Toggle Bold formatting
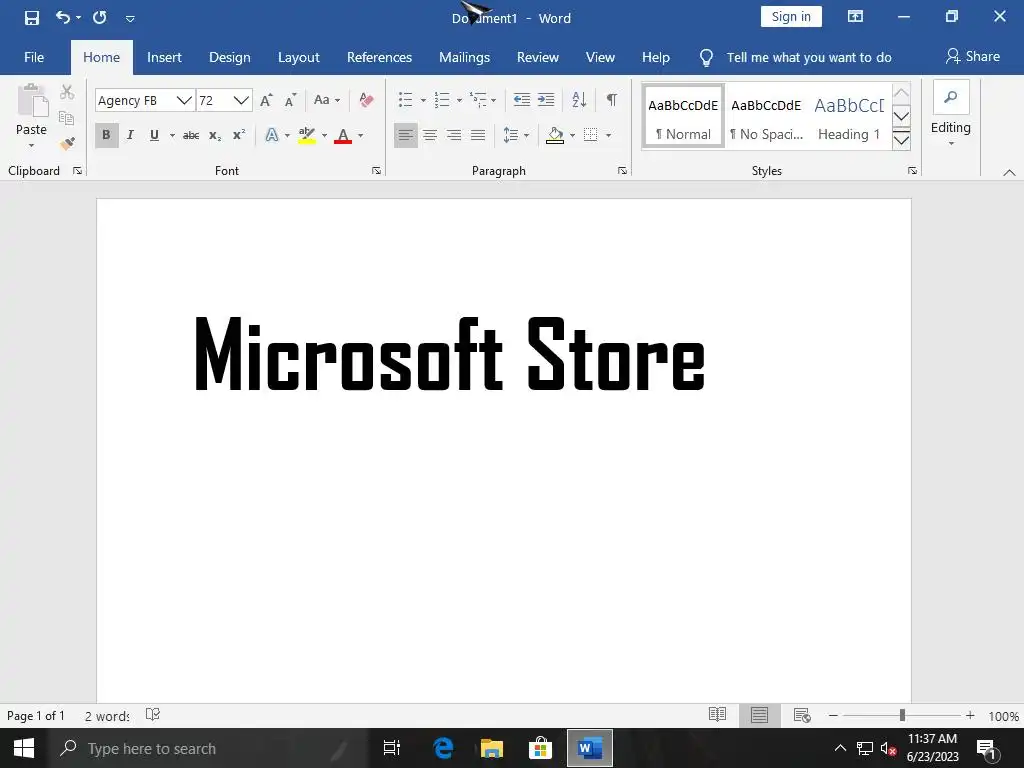Image resolution: width=1024 pixels, height=768 pixels. tap(106, 135)
